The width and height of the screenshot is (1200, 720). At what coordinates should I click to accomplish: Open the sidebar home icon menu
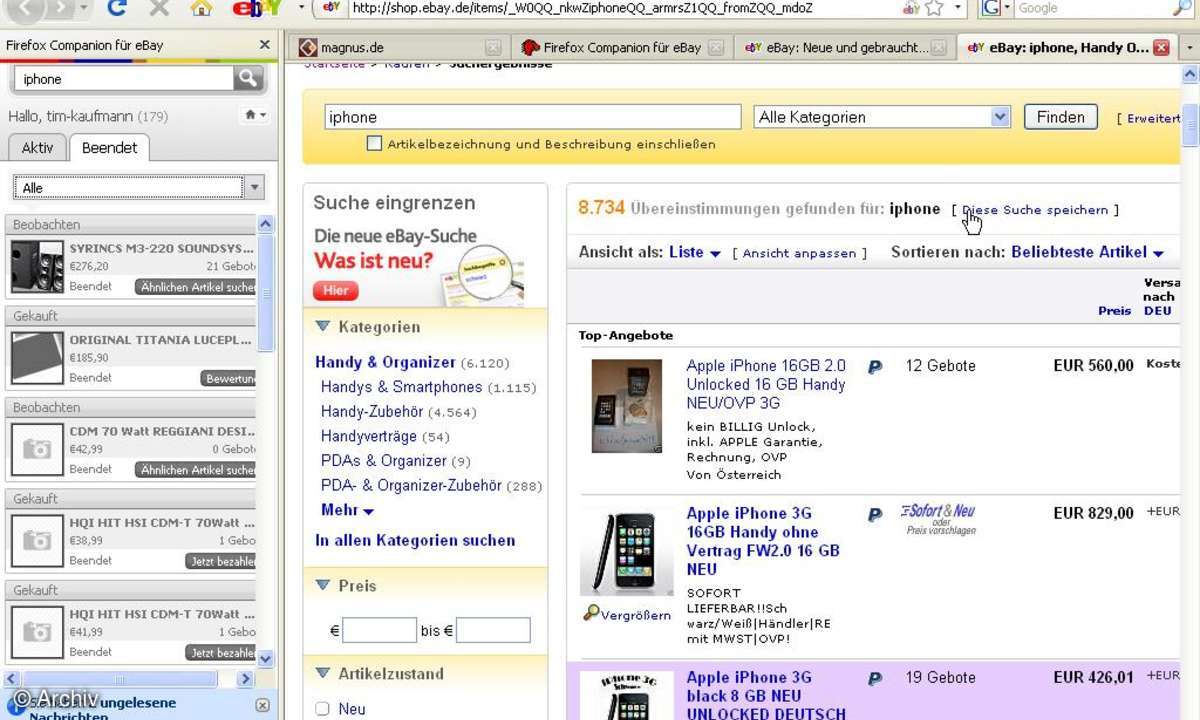(255, 116)
